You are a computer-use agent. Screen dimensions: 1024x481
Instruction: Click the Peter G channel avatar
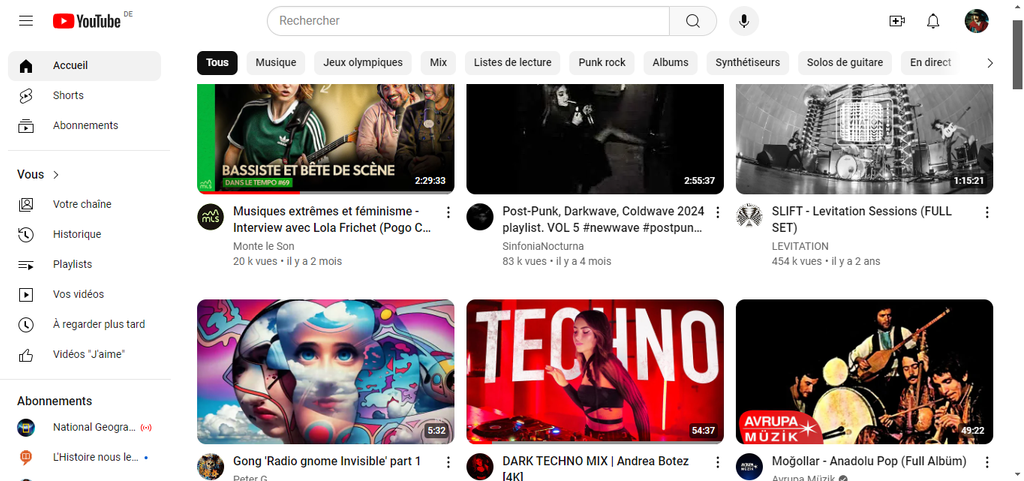[210, 467]
